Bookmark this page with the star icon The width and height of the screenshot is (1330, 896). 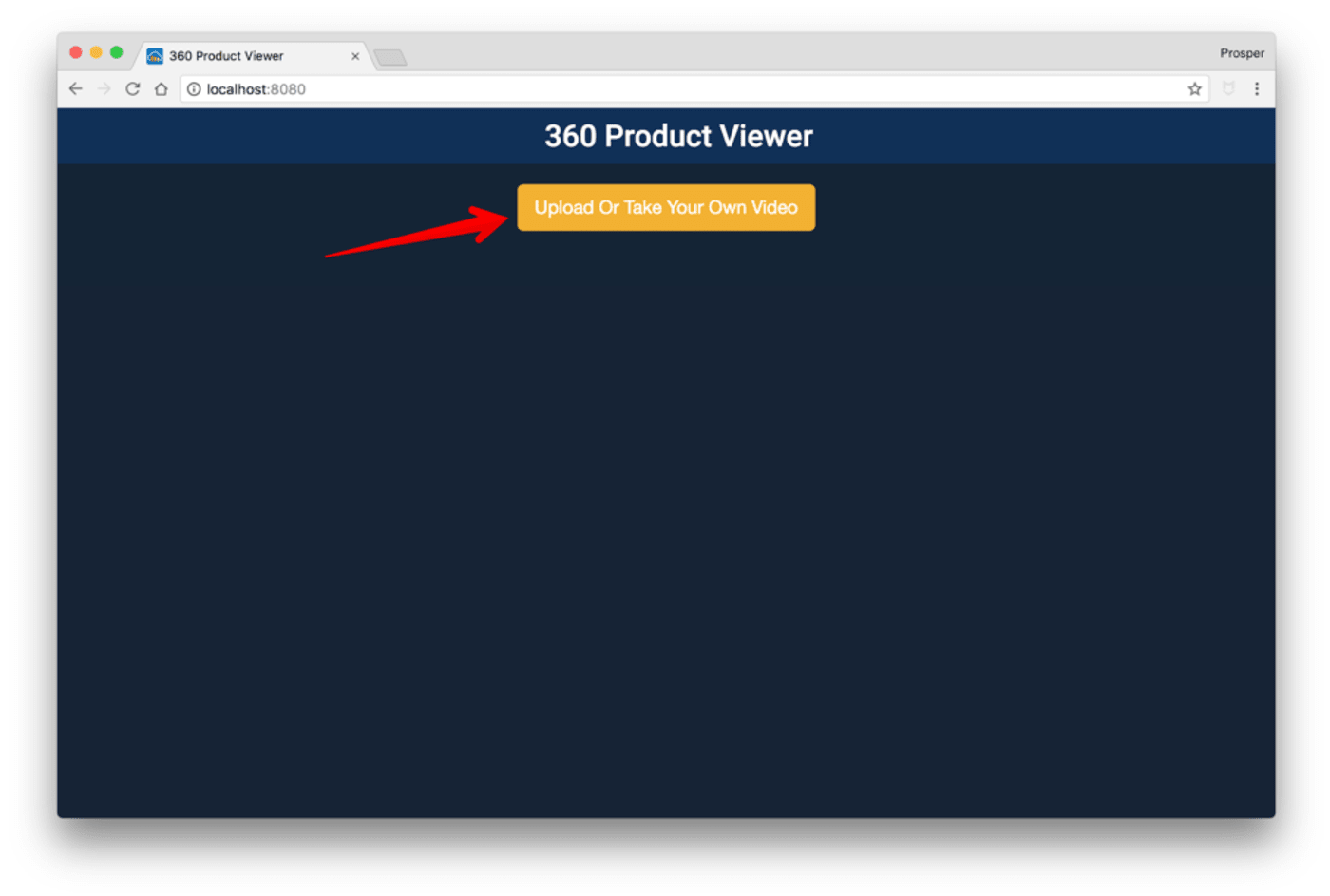click(x=1195, y=88)
